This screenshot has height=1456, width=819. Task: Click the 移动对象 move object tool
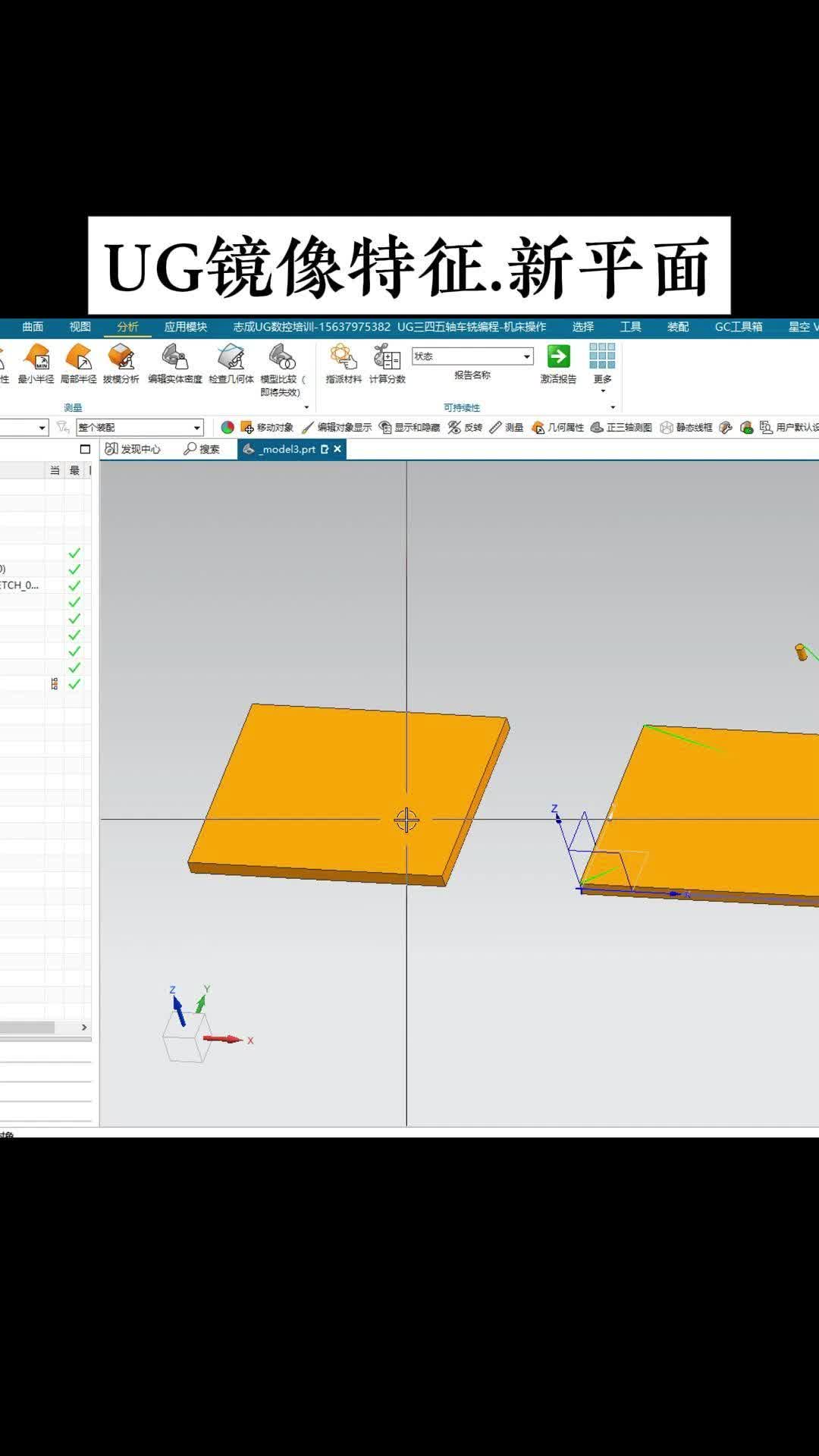click(267, 428)
